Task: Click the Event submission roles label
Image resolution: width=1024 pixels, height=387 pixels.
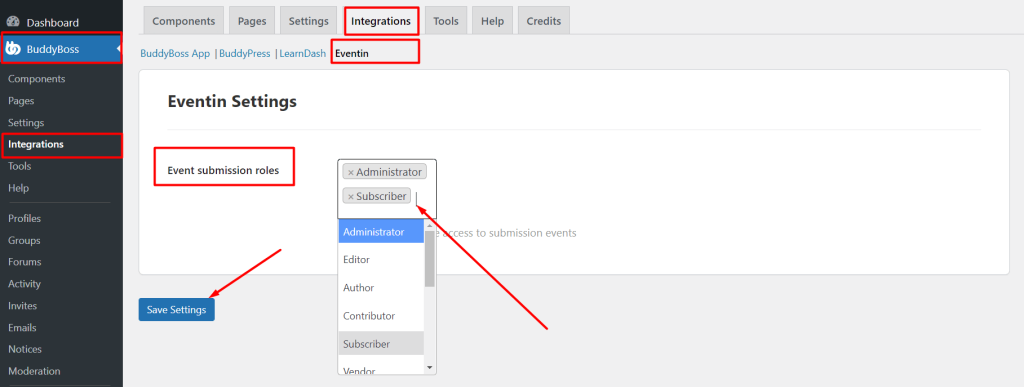Action: tap(223, 170)
